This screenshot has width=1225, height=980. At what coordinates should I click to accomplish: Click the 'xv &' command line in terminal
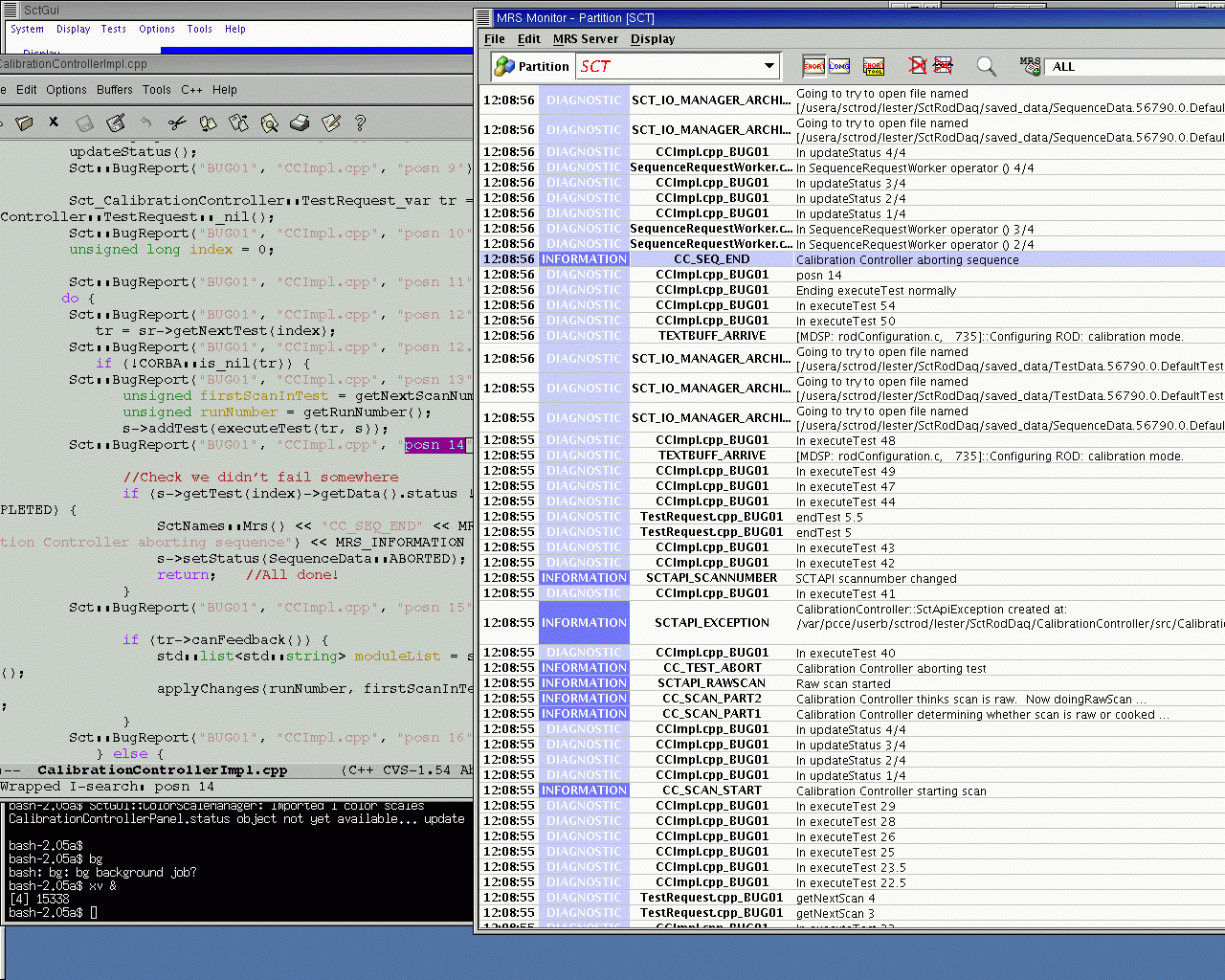tap(62, 886)
